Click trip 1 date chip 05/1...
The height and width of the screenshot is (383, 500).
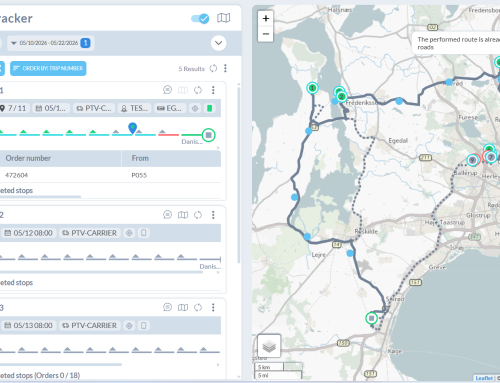[x=52, y=108]
